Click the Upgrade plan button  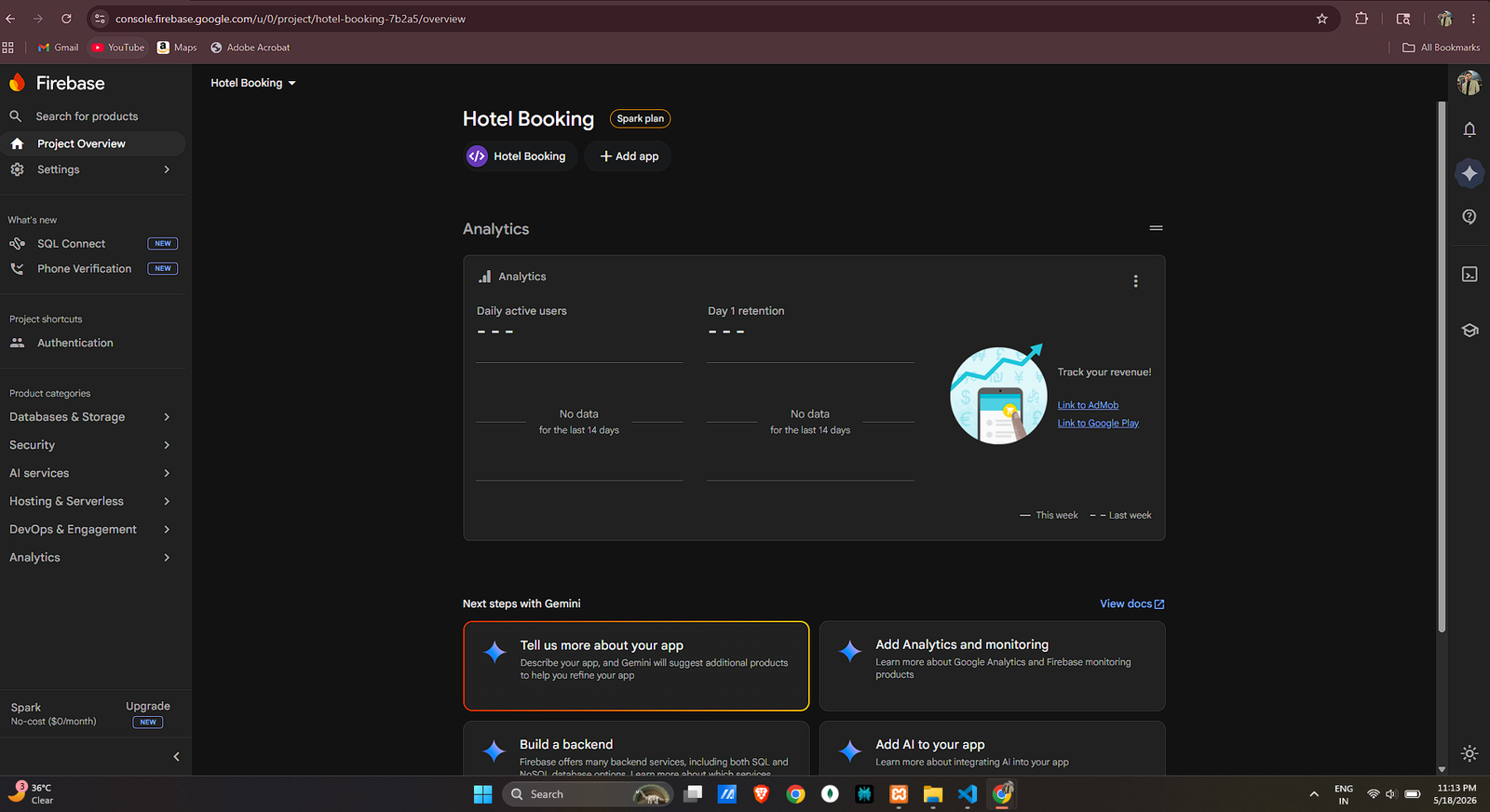click(148, 706)
